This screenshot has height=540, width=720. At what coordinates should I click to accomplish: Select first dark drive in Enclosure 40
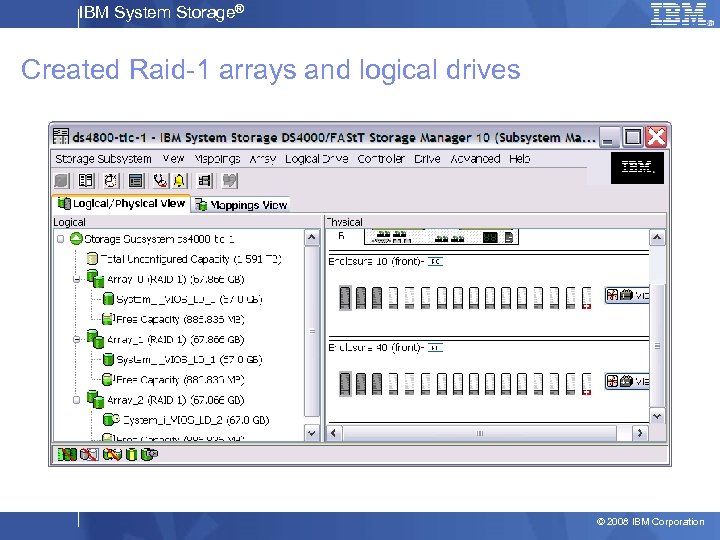pyautogui.click(x=345, y=384)
